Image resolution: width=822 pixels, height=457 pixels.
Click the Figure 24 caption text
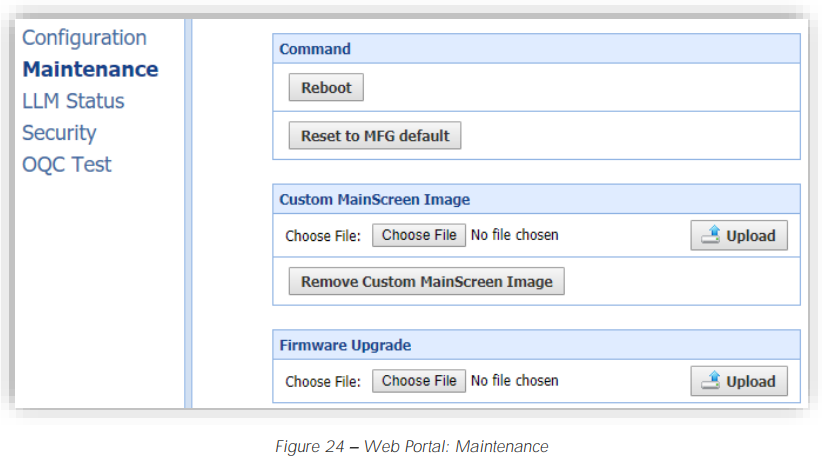point(411,447)
